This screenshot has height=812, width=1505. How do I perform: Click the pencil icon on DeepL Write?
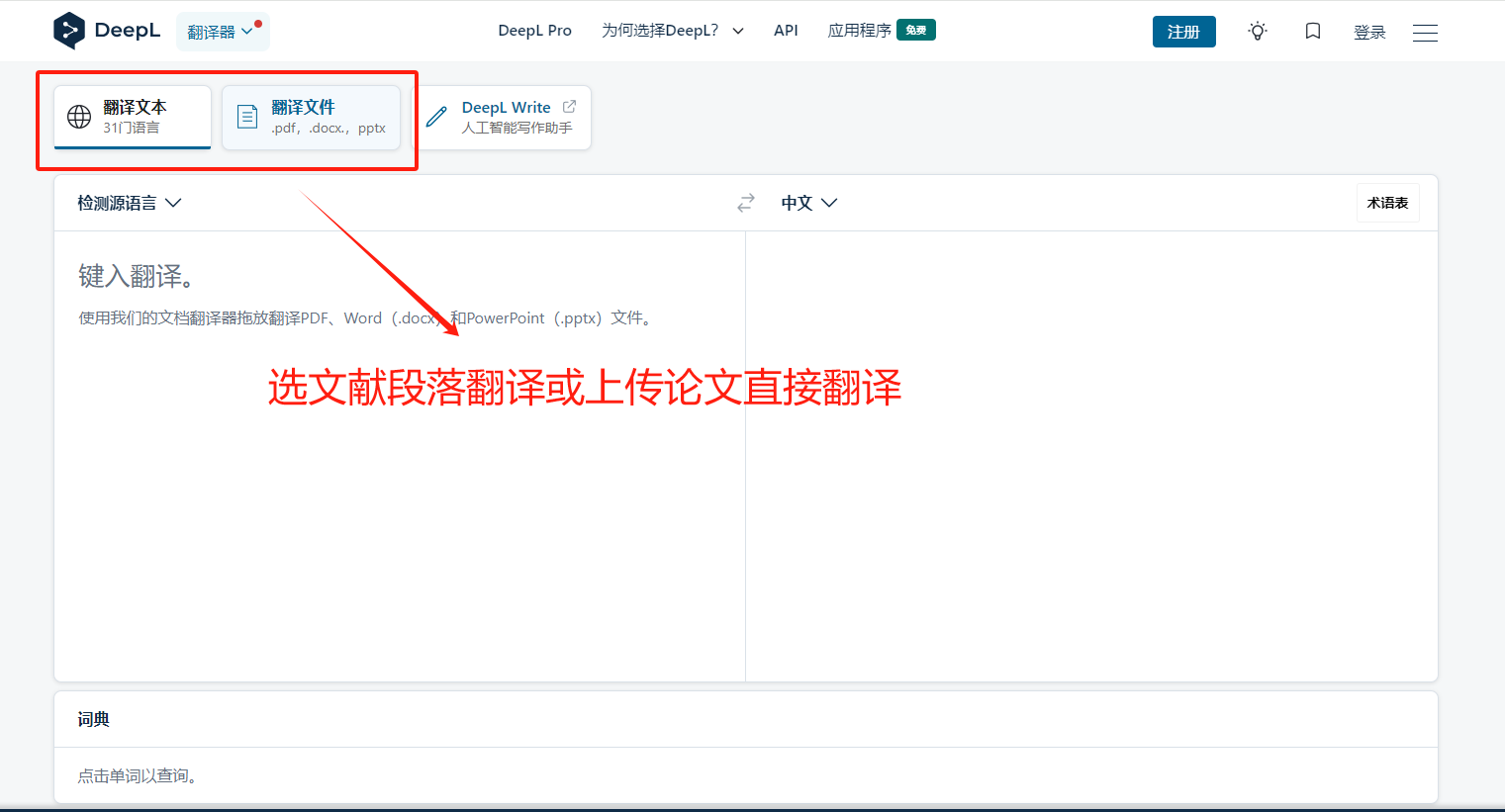[x=436, y=117]
